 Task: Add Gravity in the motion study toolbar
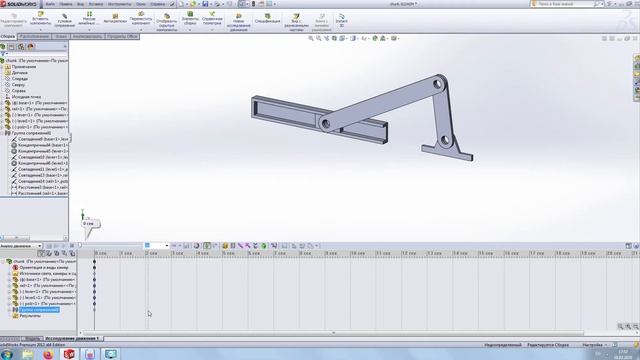pos(264,246)
